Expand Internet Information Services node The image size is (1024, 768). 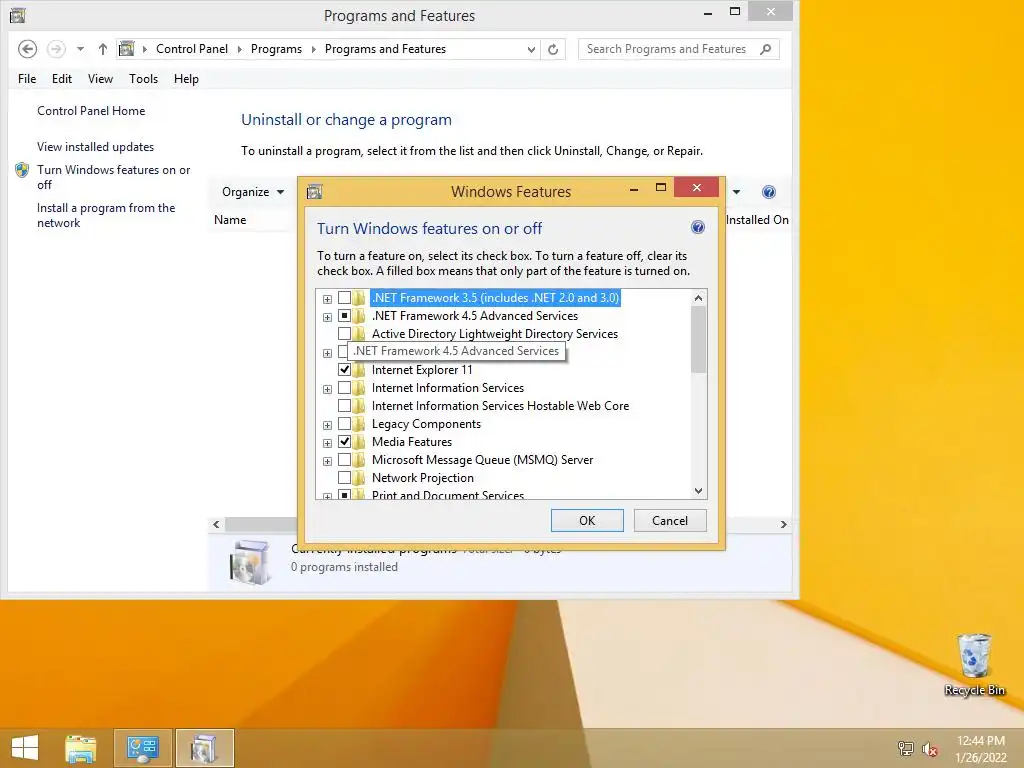(x=327, y=389)
